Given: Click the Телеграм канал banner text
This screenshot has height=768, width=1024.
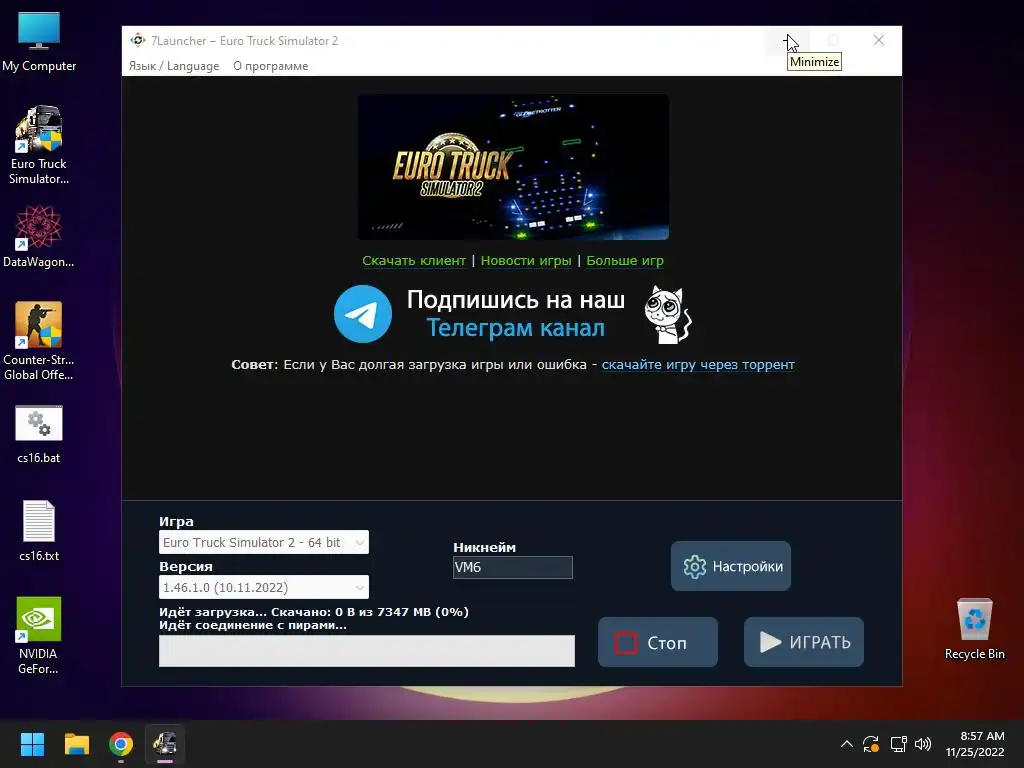Looking at the screenshot, I should coord(515,328).
